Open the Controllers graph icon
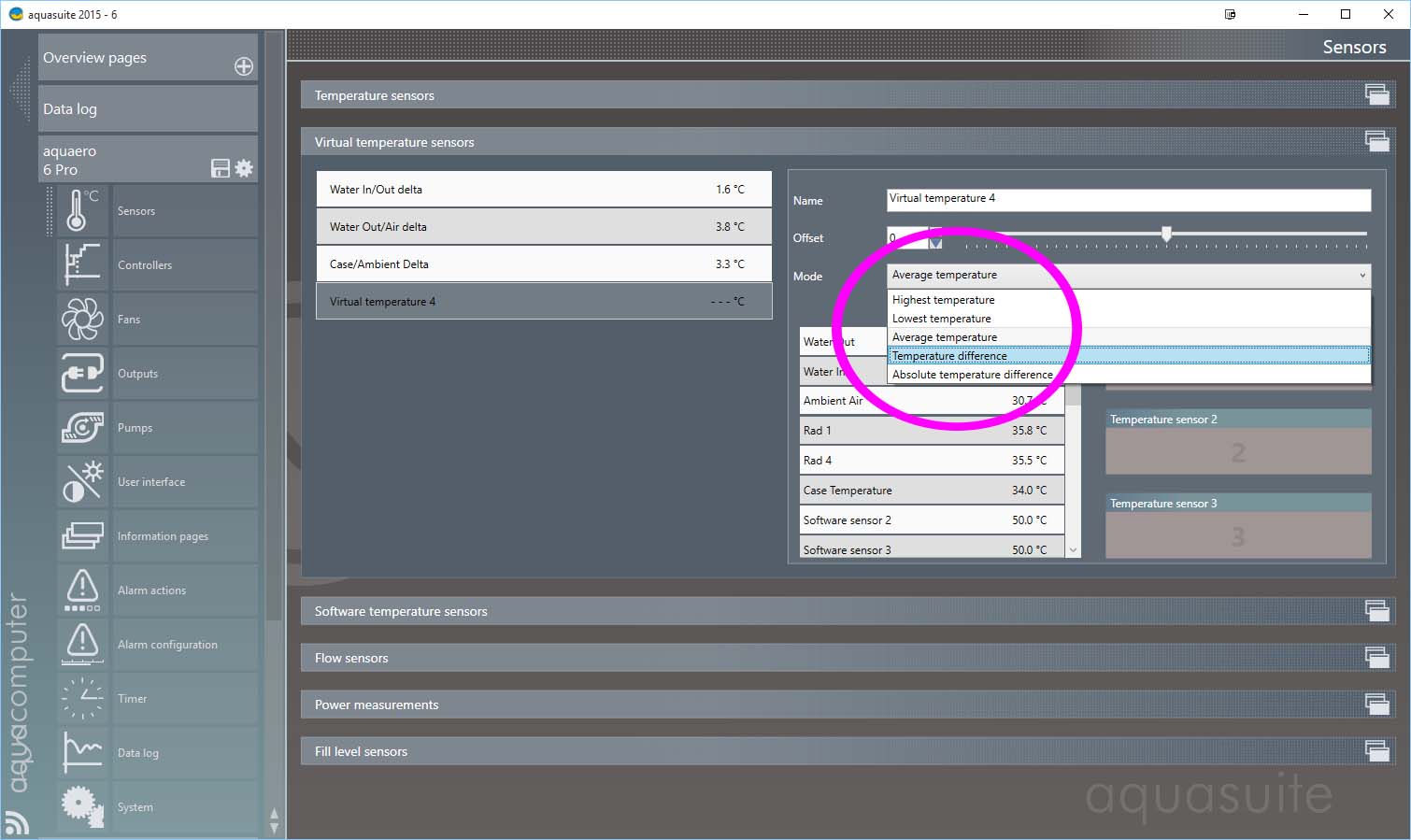Viewport: 1411px width, 840px height. [81, 264]
